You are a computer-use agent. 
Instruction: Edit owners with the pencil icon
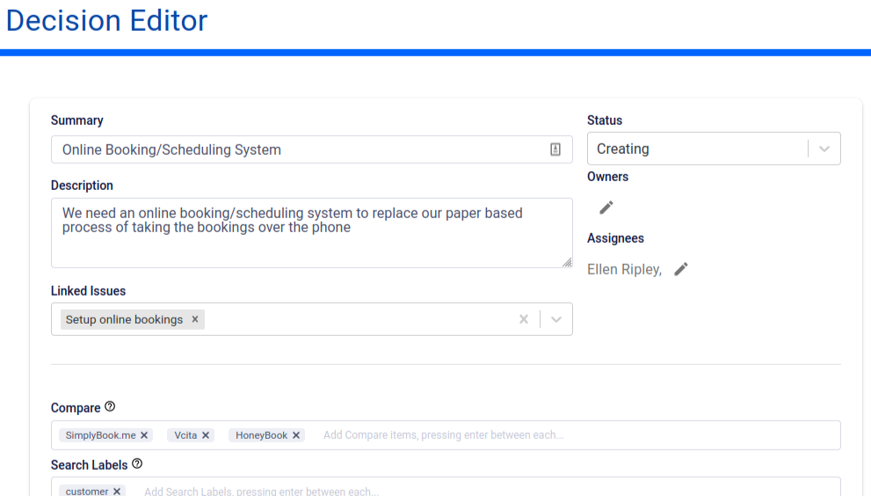coord(606,208)
